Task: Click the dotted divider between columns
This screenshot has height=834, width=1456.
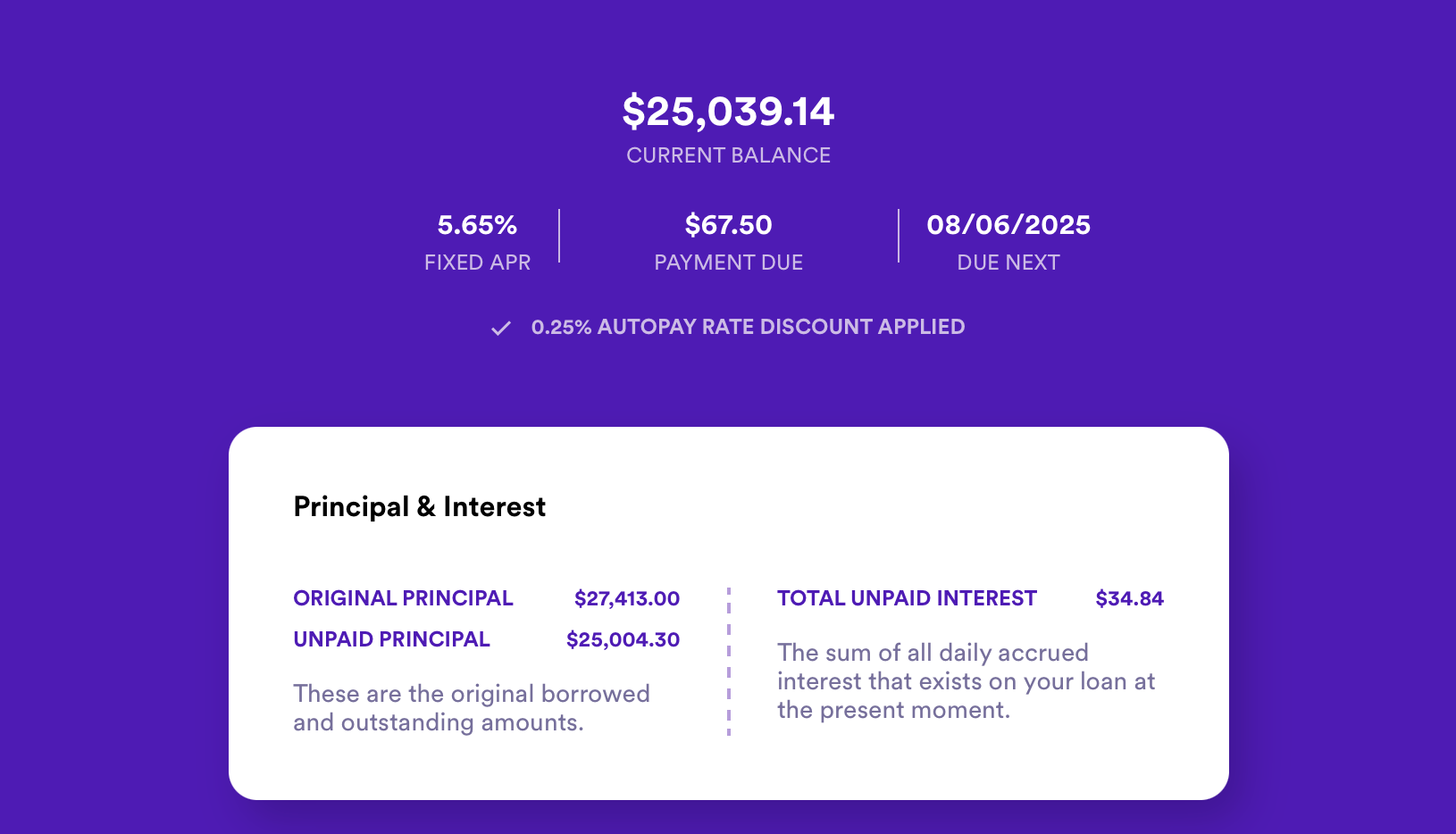Action: [731, 661]
